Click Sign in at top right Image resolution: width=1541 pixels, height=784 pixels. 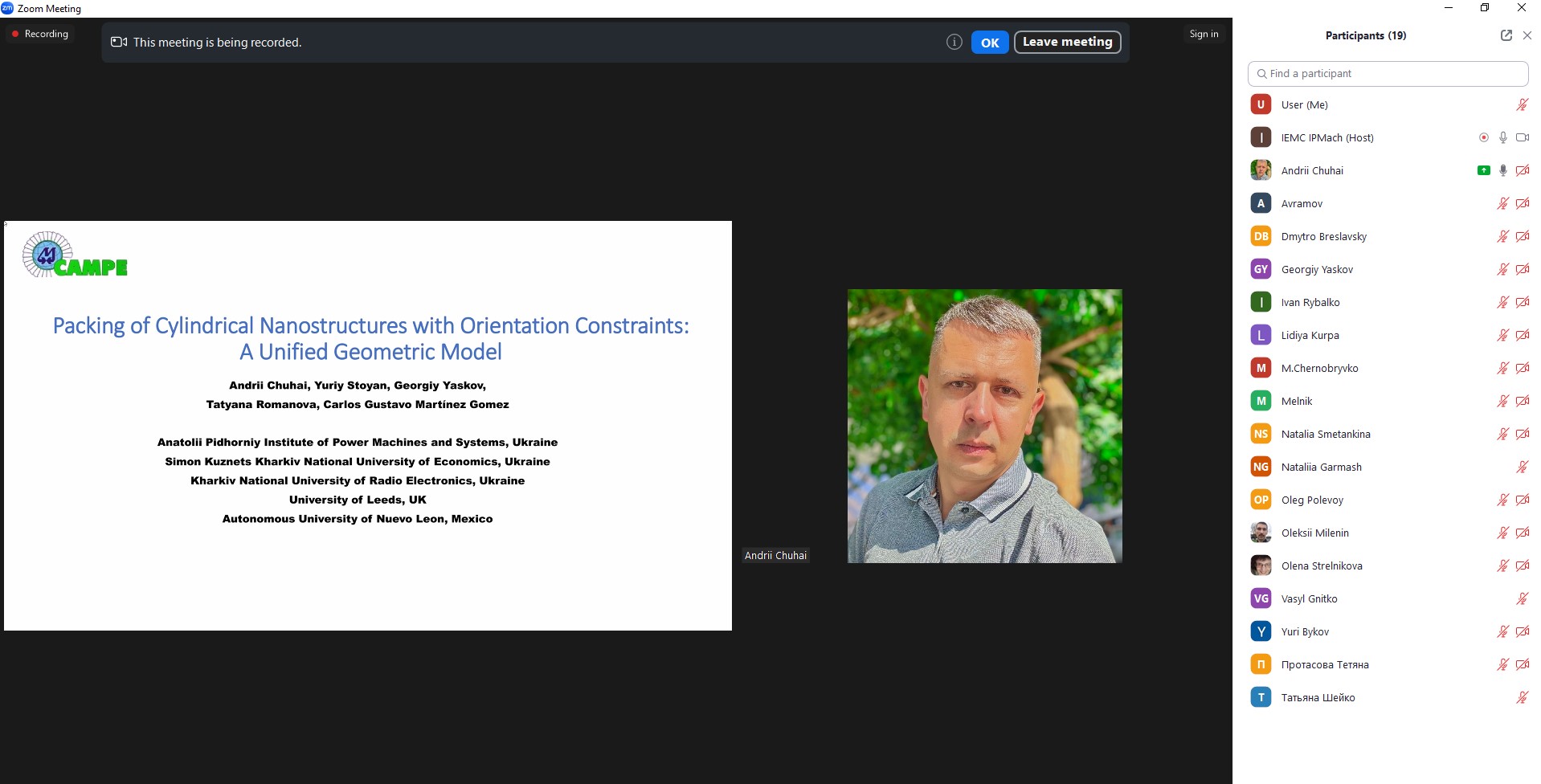(1204, 34)
